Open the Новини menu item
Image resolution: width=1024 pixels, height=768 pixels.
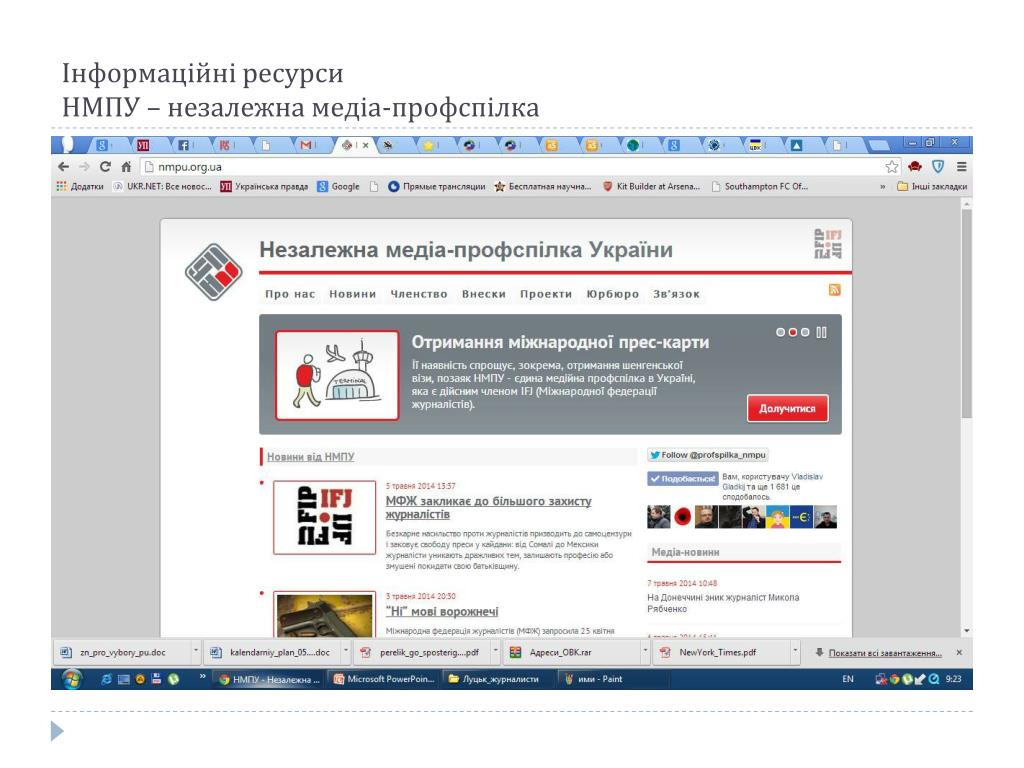(353, 294)
